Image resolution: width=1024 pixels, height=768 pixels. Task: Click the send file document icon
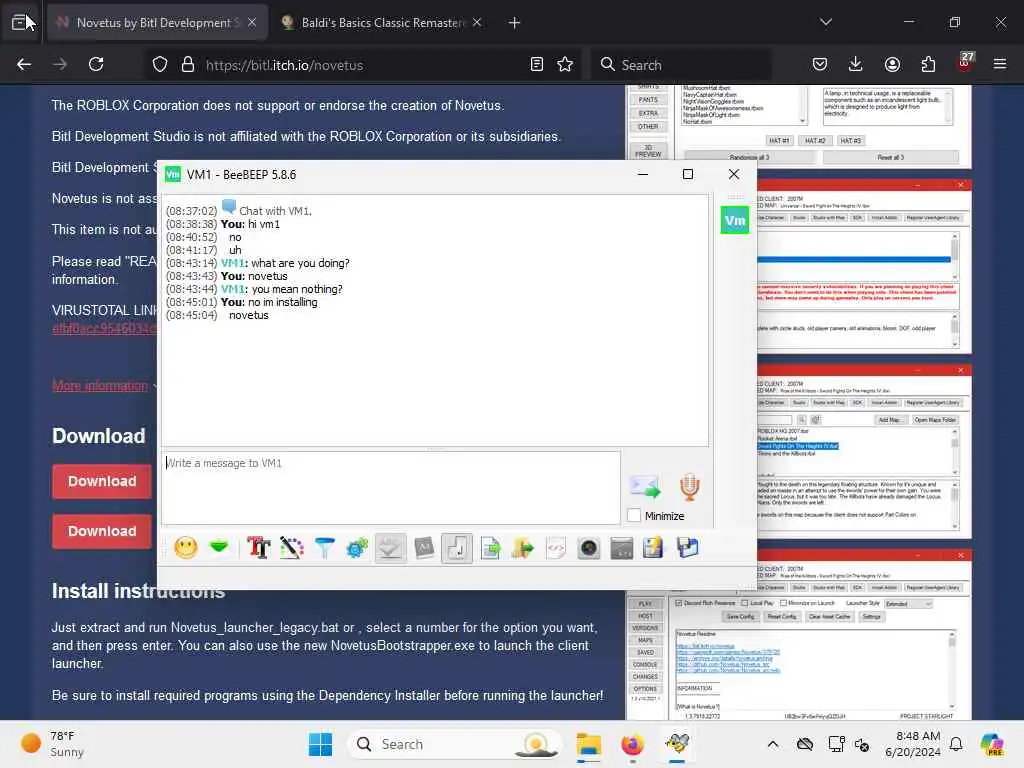tap(490, 547)
